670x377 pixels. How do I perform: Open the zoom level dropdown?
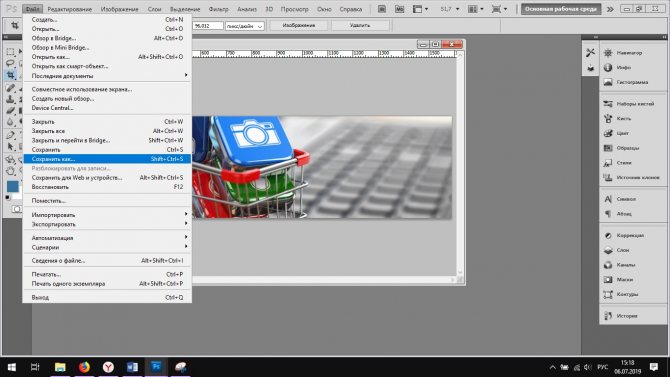(x=450, y=9)
